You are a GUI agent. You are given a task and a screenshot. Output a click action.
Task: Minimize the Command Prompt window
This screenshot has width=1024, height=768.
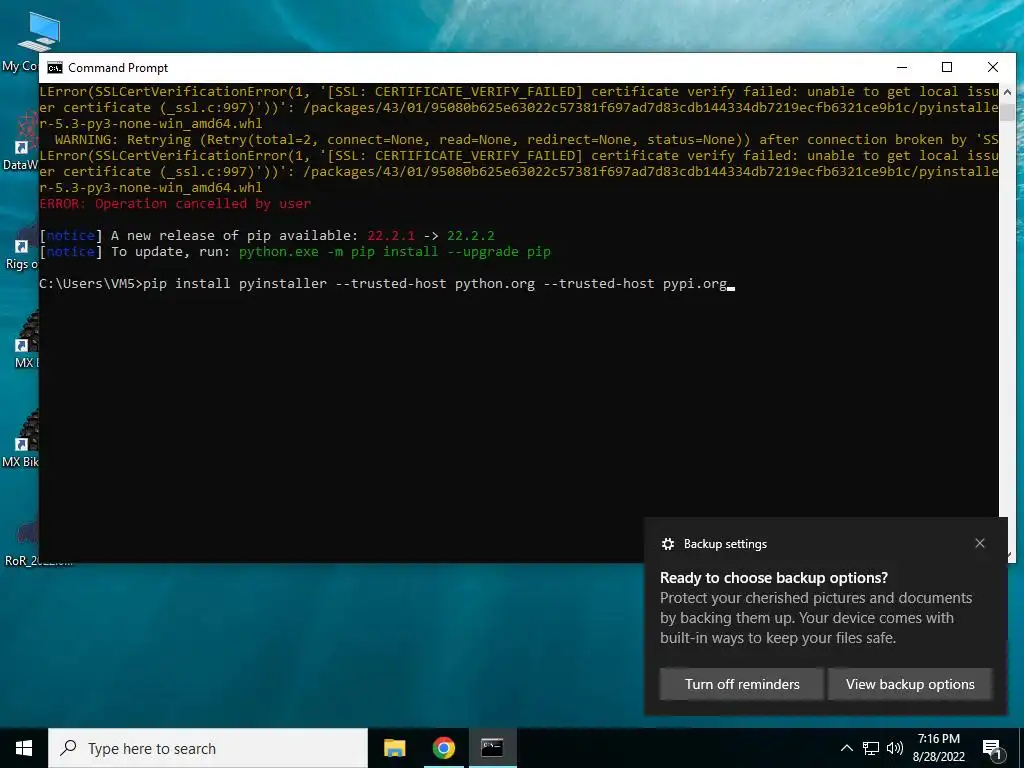(902, 67)
